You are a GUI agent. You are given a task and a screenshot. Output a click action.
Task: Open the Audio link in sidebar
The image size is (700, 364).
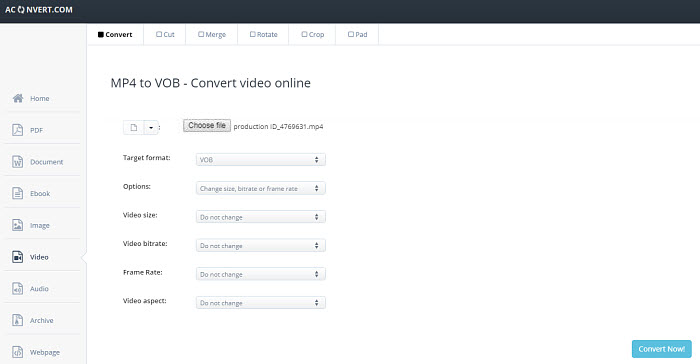point(39,289)
